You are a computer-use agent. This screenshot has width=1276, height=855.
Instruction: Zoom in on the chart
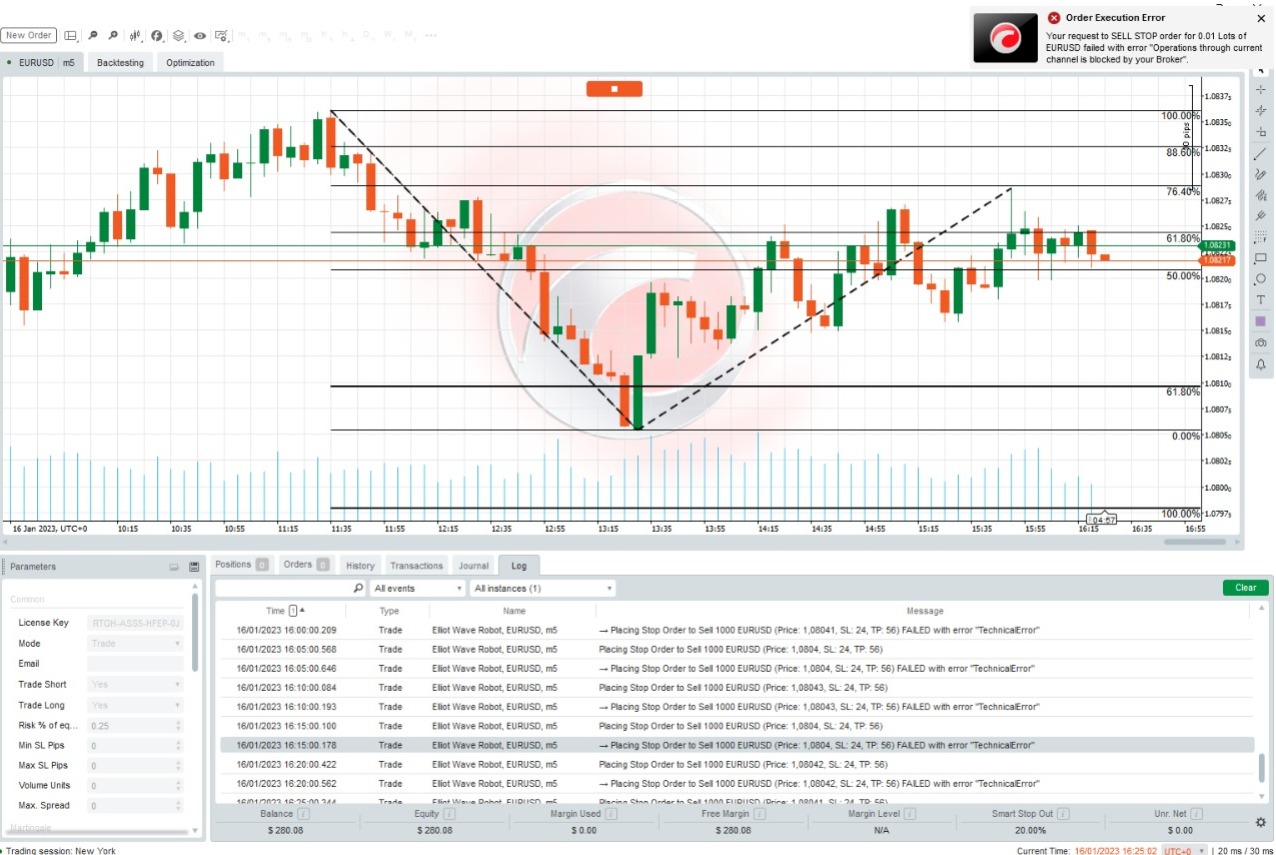pos(92,36)
